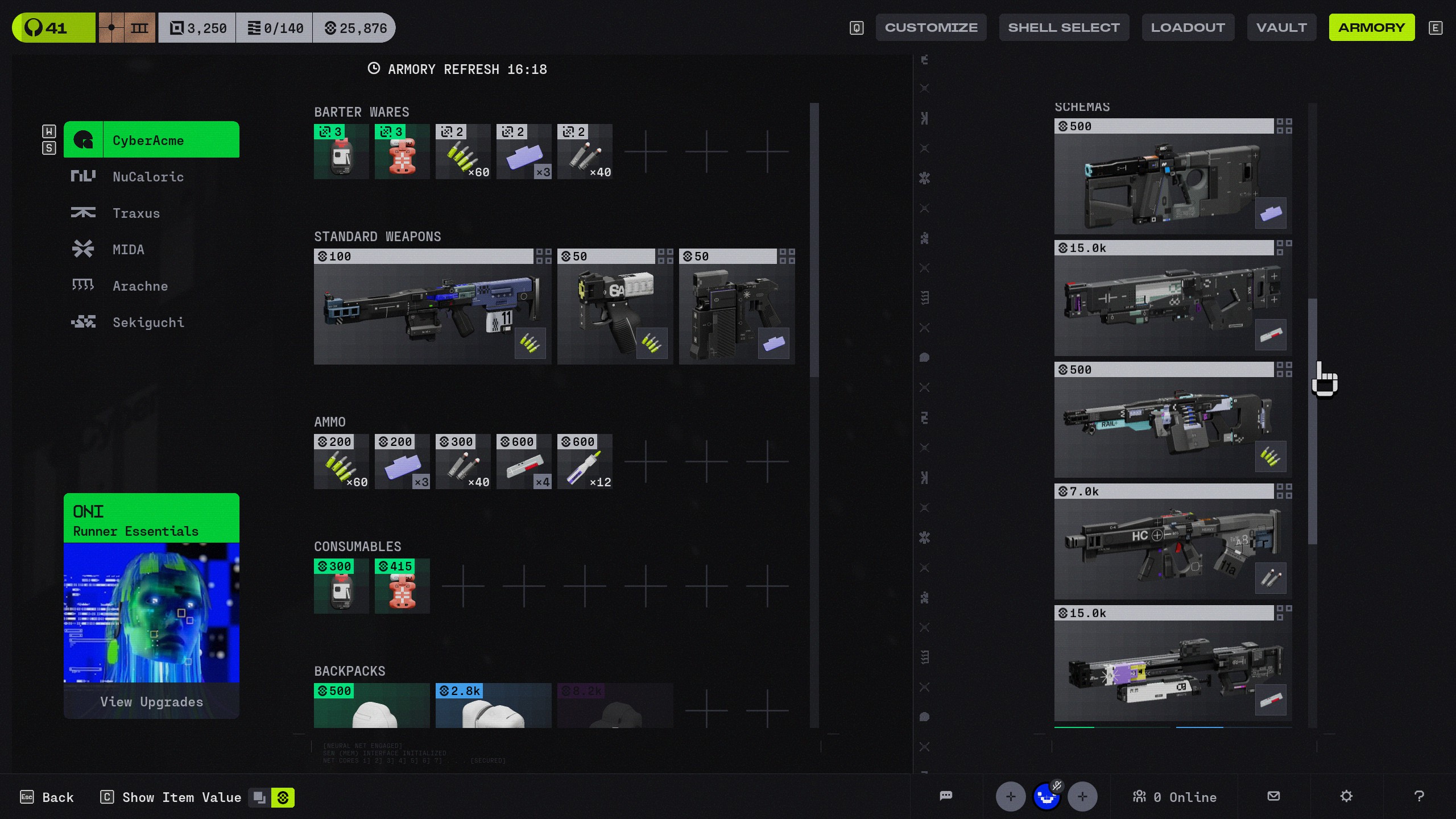Screen dimensions: 1456x819
Task: Toggle item value to stack icon
Action: 259,797
